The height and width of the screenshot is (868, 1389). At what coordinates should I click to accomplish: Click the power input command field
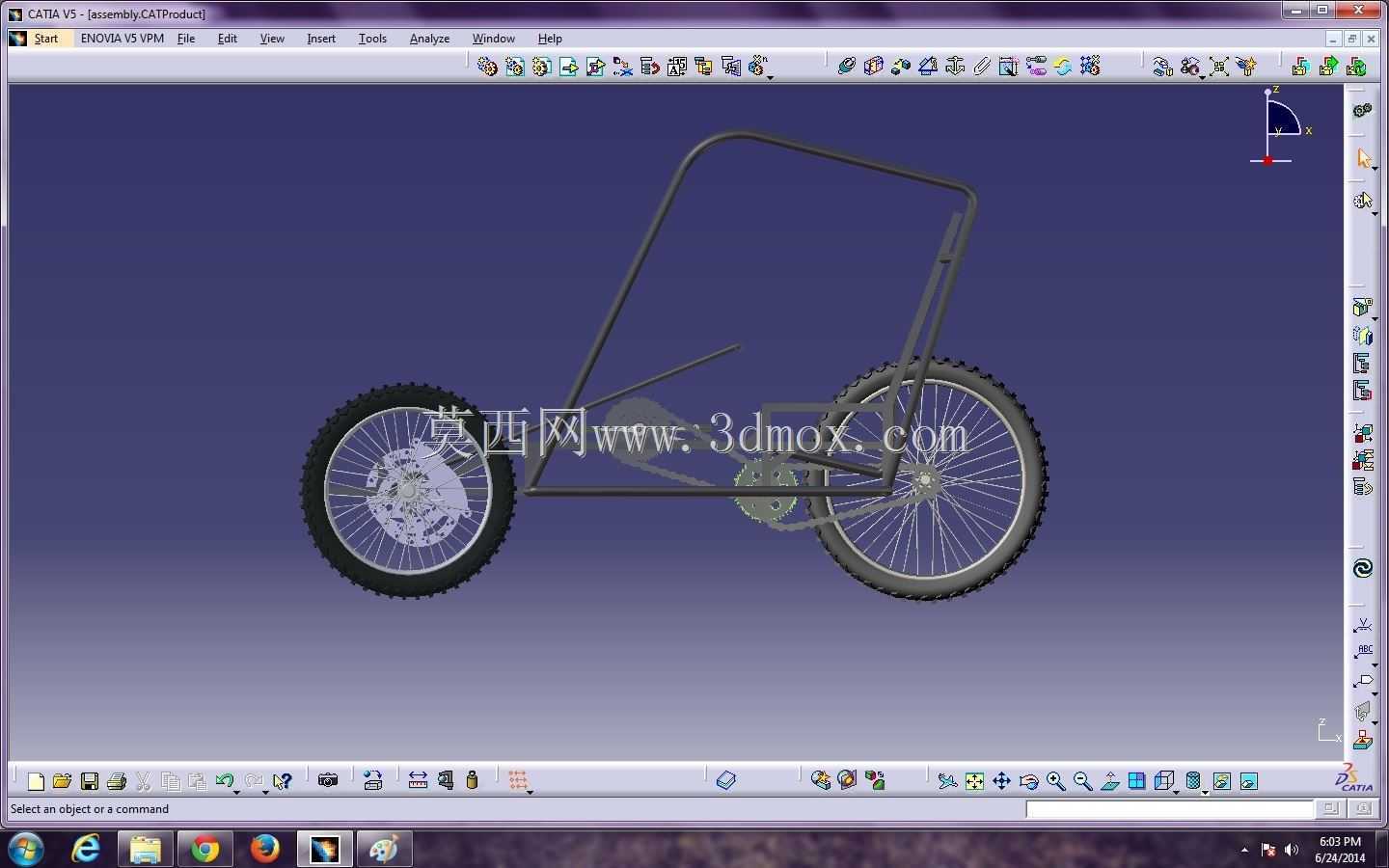pos(1169,809)
